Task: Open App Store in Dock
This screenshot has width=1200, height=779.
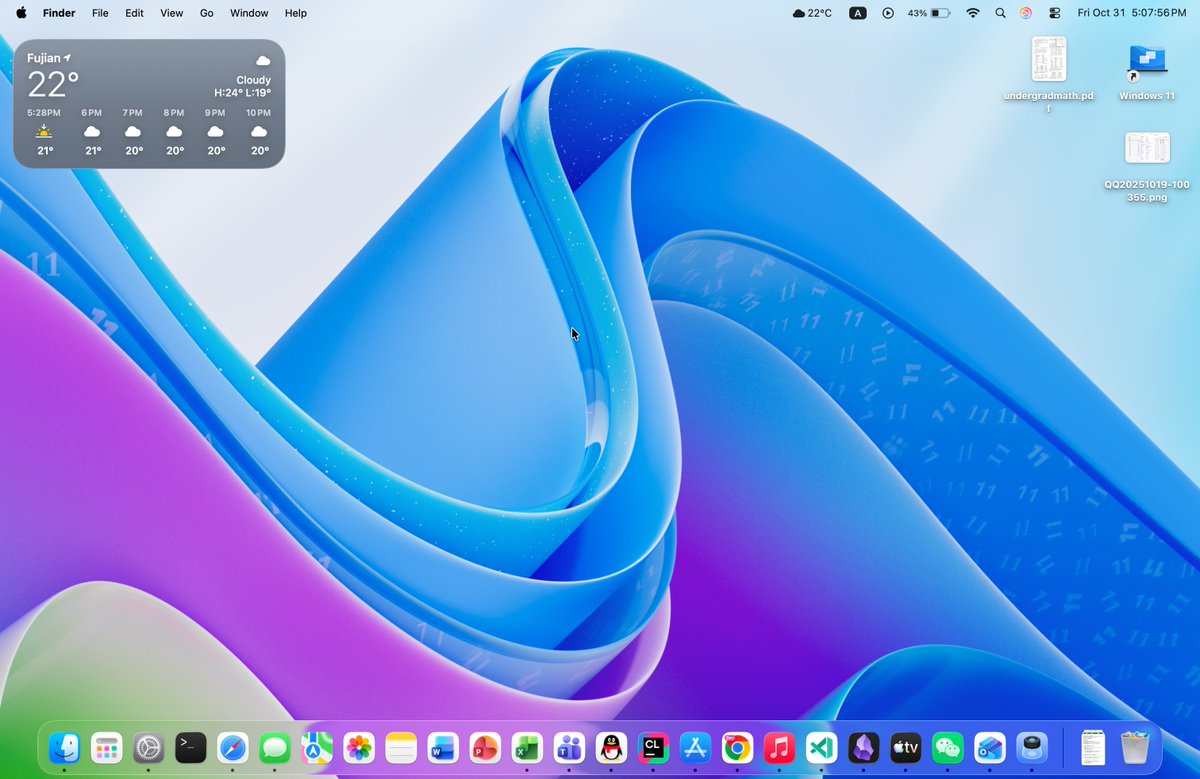Action: tap(695, 747)
